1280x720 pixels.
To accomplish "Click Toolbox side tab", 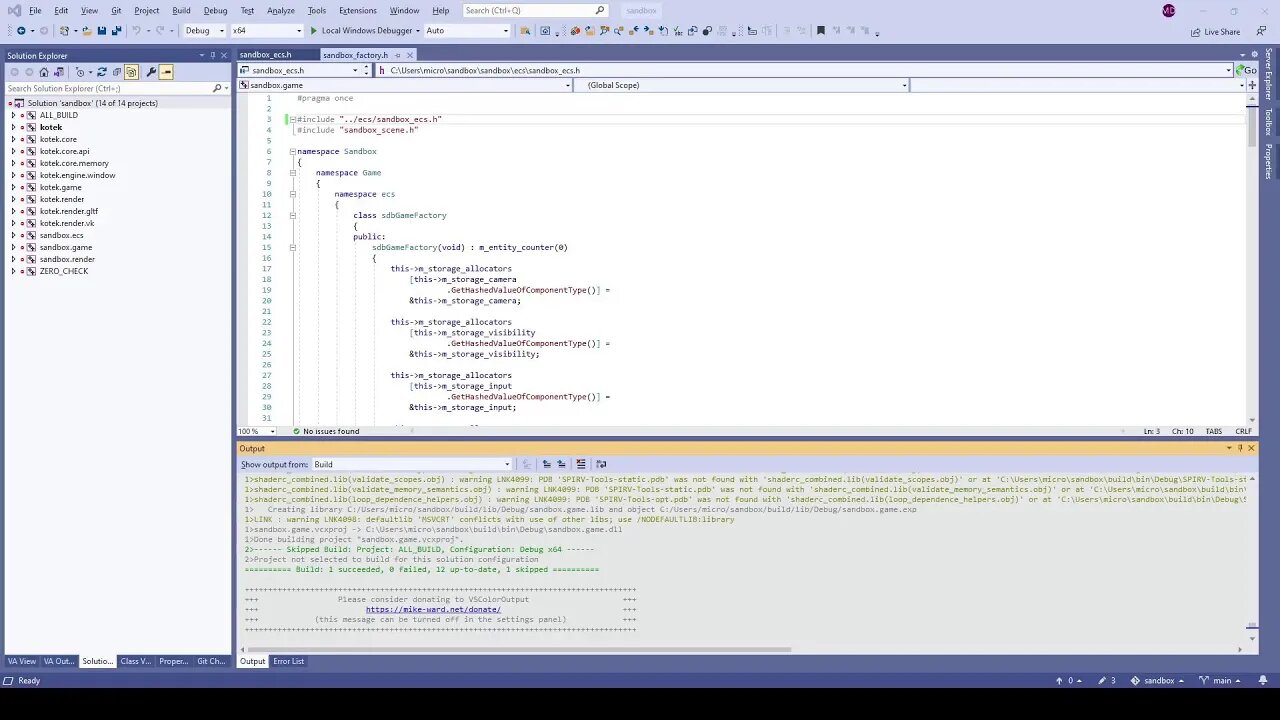I will 1269,122.
